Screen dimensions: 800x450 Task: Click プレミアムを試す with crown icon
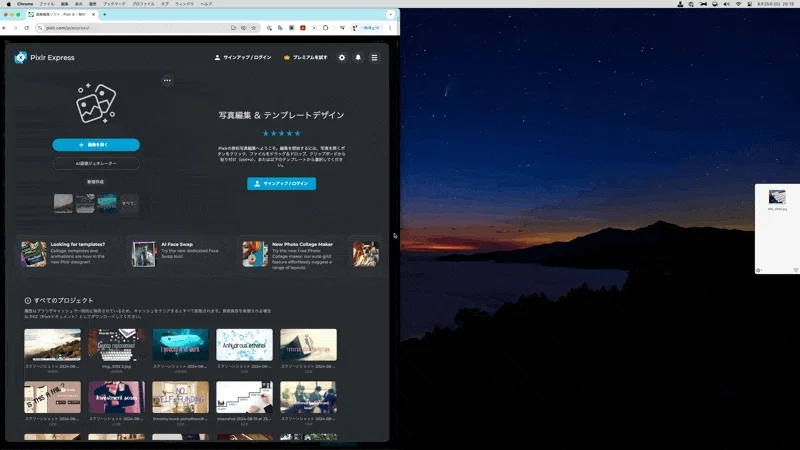pyautogui.click(x=306, y=58)
